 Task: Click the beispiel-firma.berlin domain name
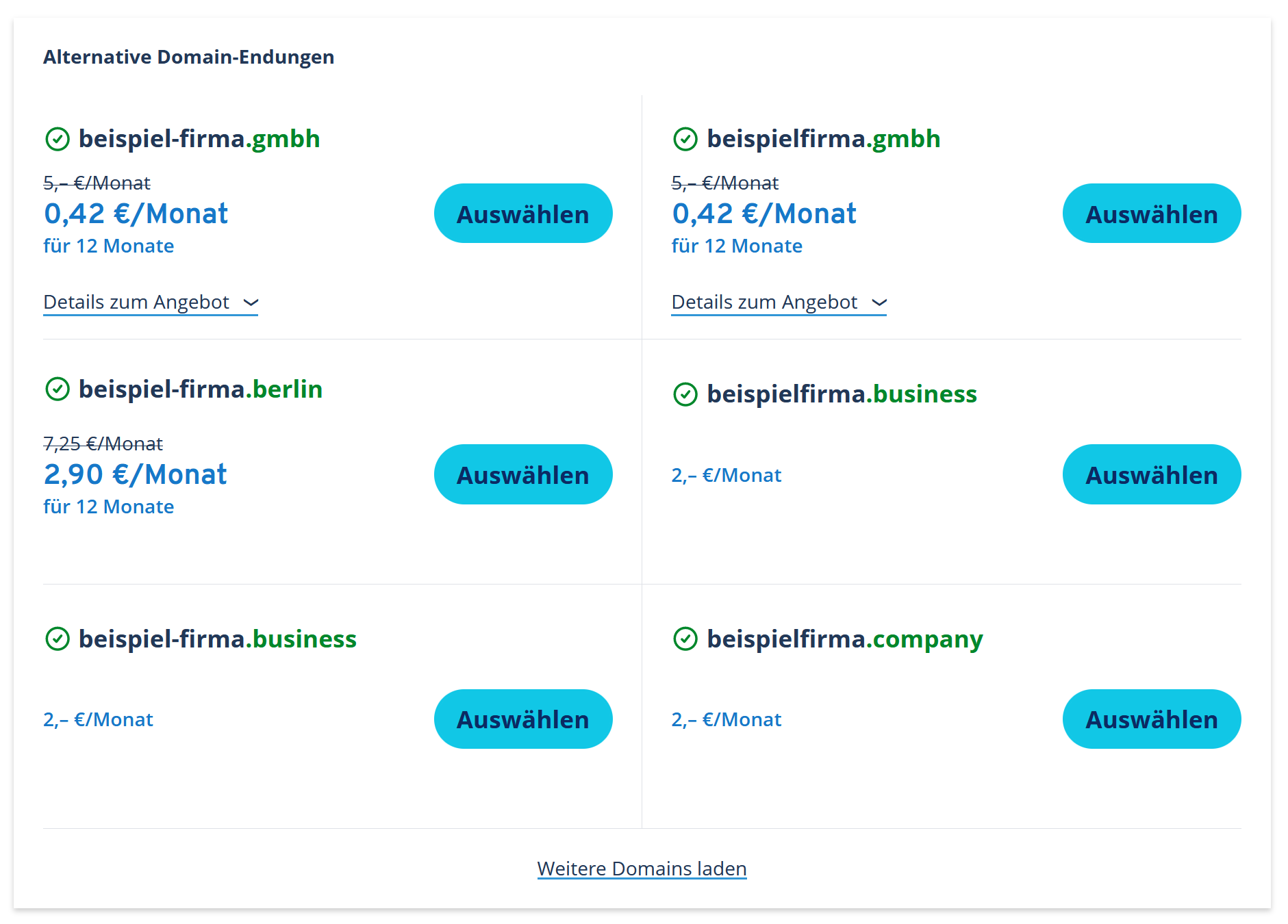click(201, 389)
